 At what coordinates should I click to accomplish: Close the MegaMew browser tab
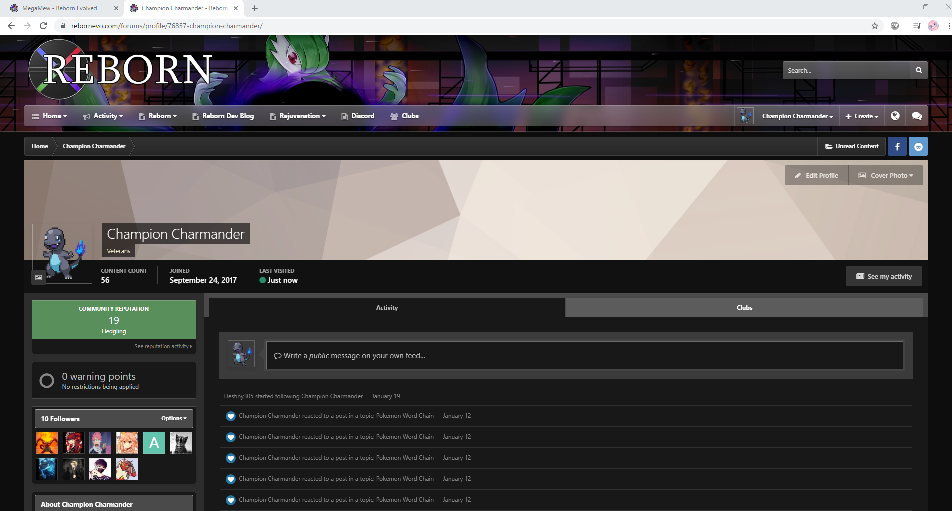point(116,8)
